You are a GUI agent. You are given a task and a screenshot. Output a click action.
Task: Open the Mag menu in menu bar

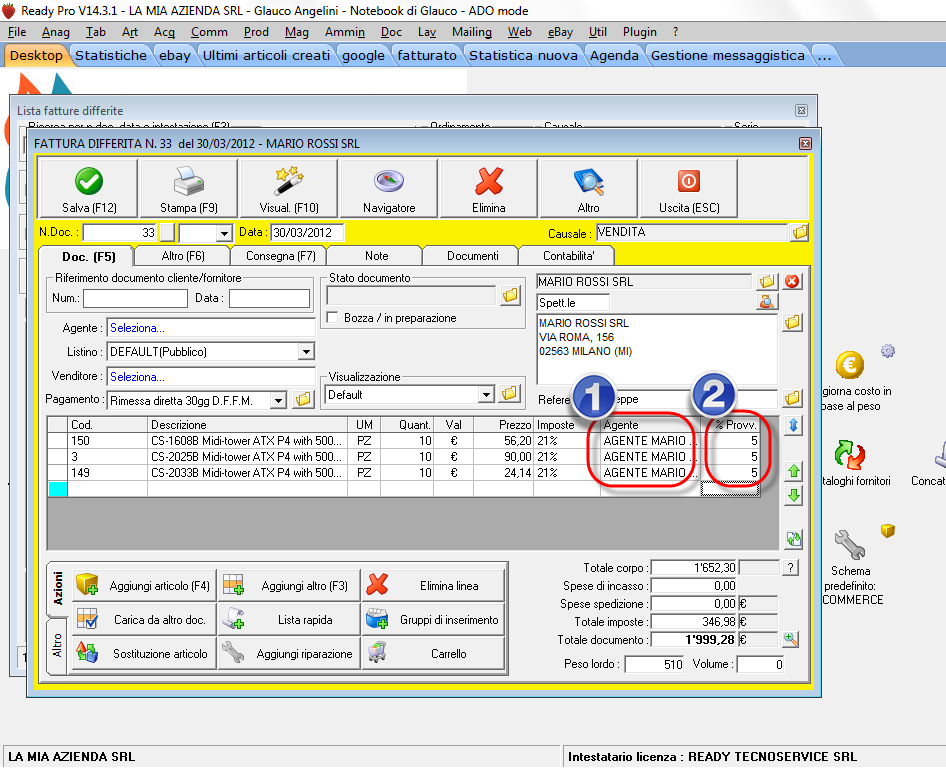coord(296,32)
